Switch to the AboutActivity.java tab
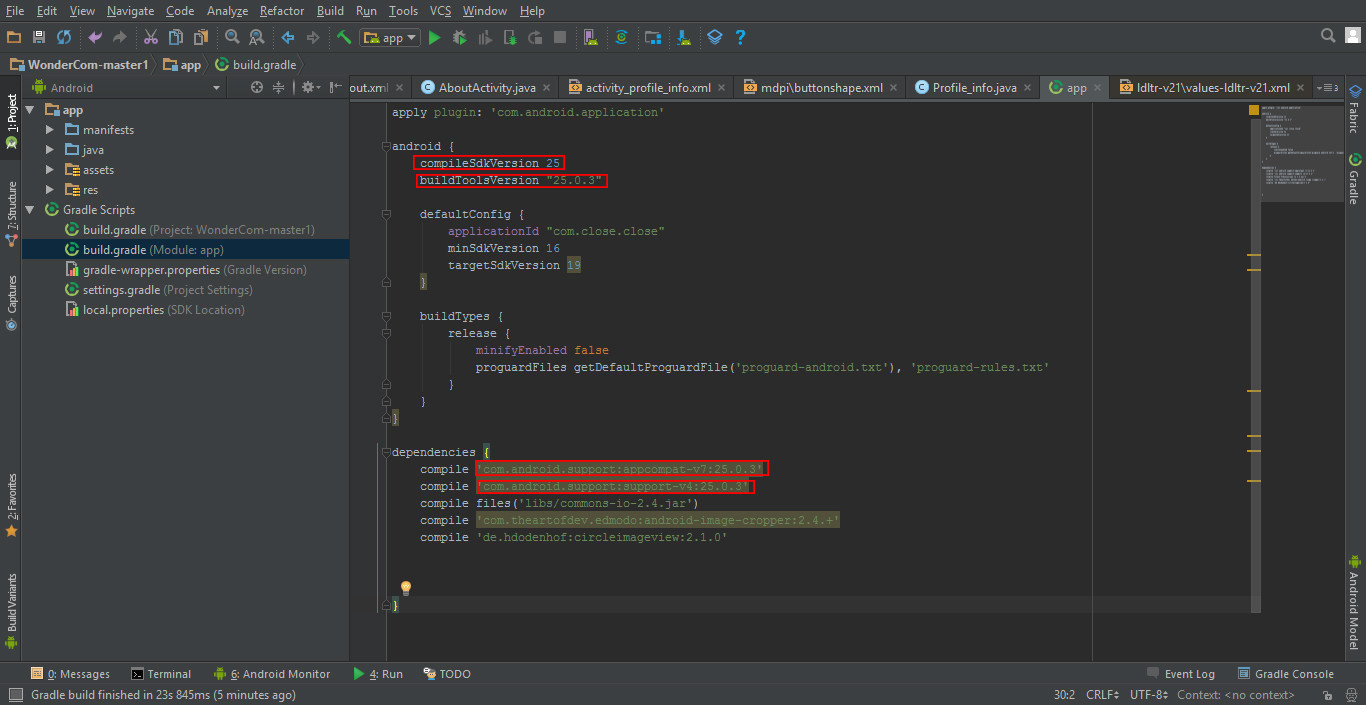1366x705 pixels. pyautogui.click(x=487, y=88)
